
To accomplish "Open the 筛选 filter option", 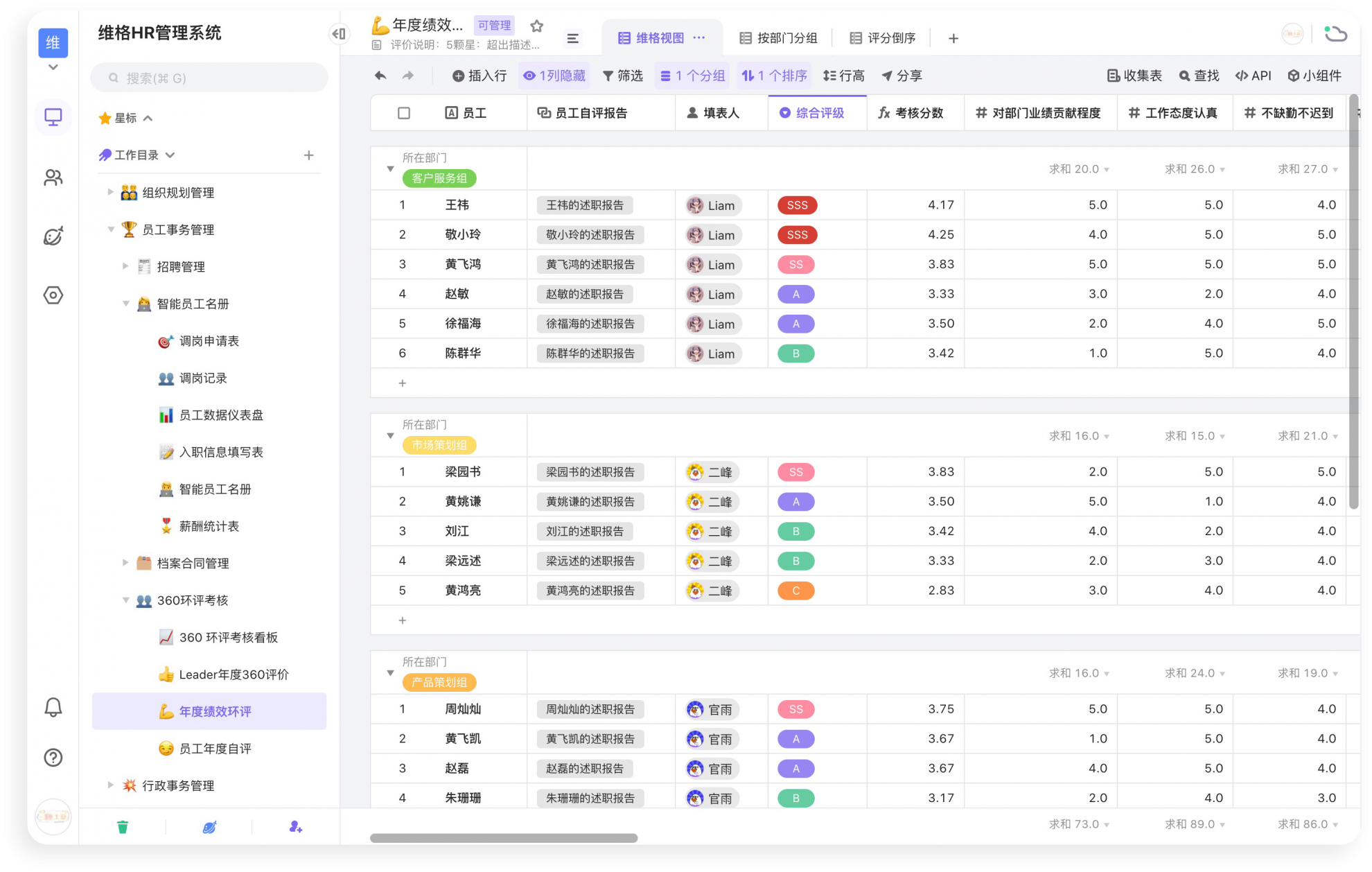I will click(622, 76).
